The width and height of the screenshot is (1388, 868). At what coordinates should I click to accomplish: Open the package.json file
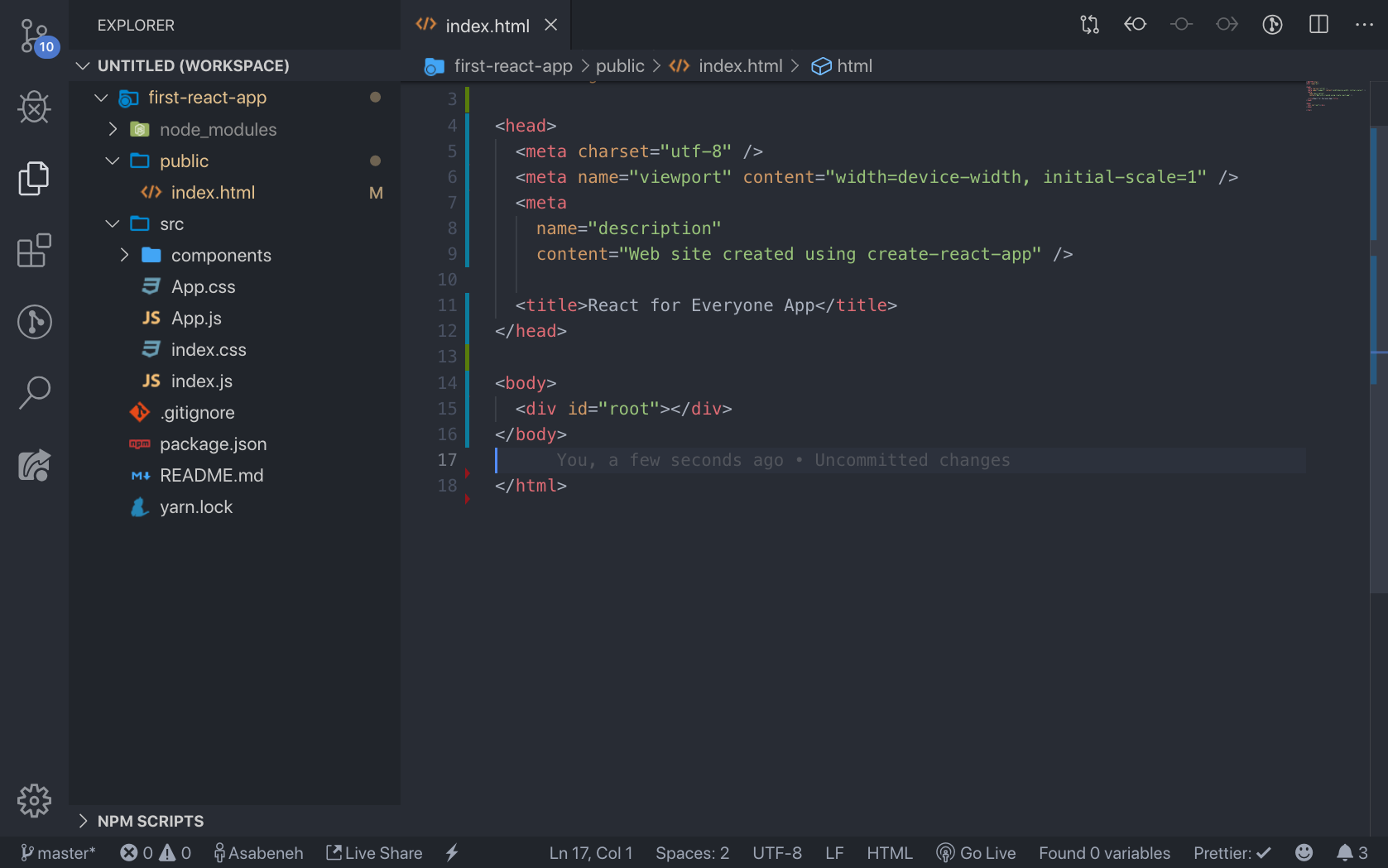point(235,444)
